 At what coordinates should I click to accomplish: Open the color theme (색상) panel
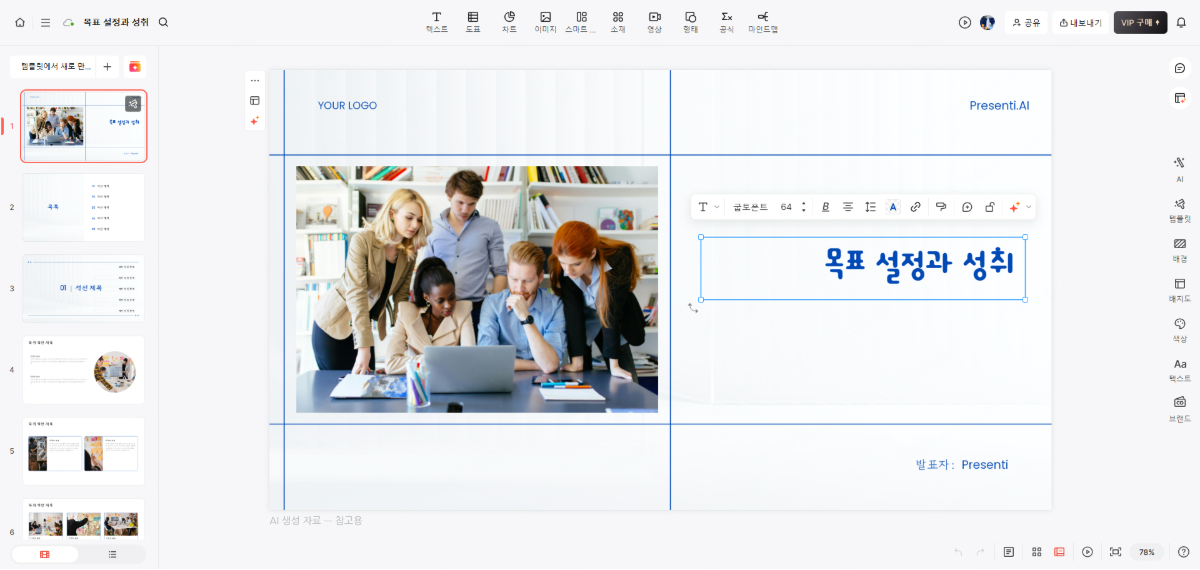pos(1180,329)
